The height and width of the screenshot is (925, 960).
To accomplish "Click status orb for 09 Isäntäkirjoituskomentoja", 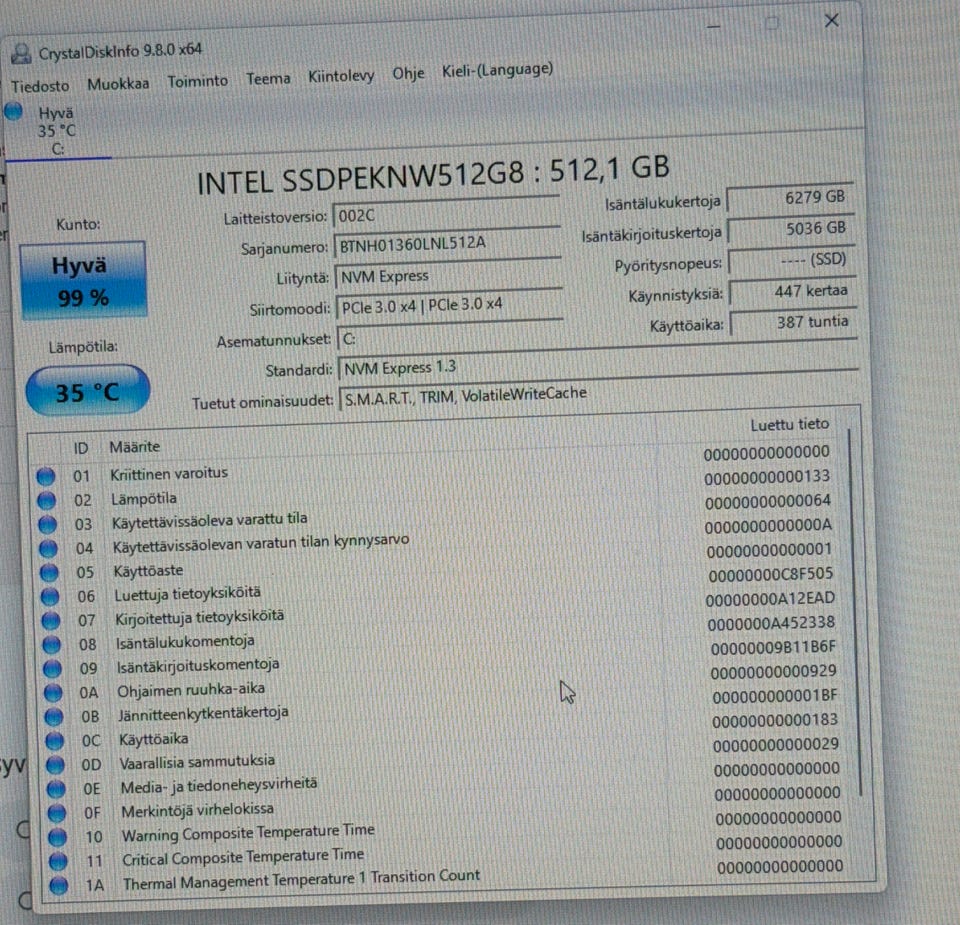I will coord(52,668).
